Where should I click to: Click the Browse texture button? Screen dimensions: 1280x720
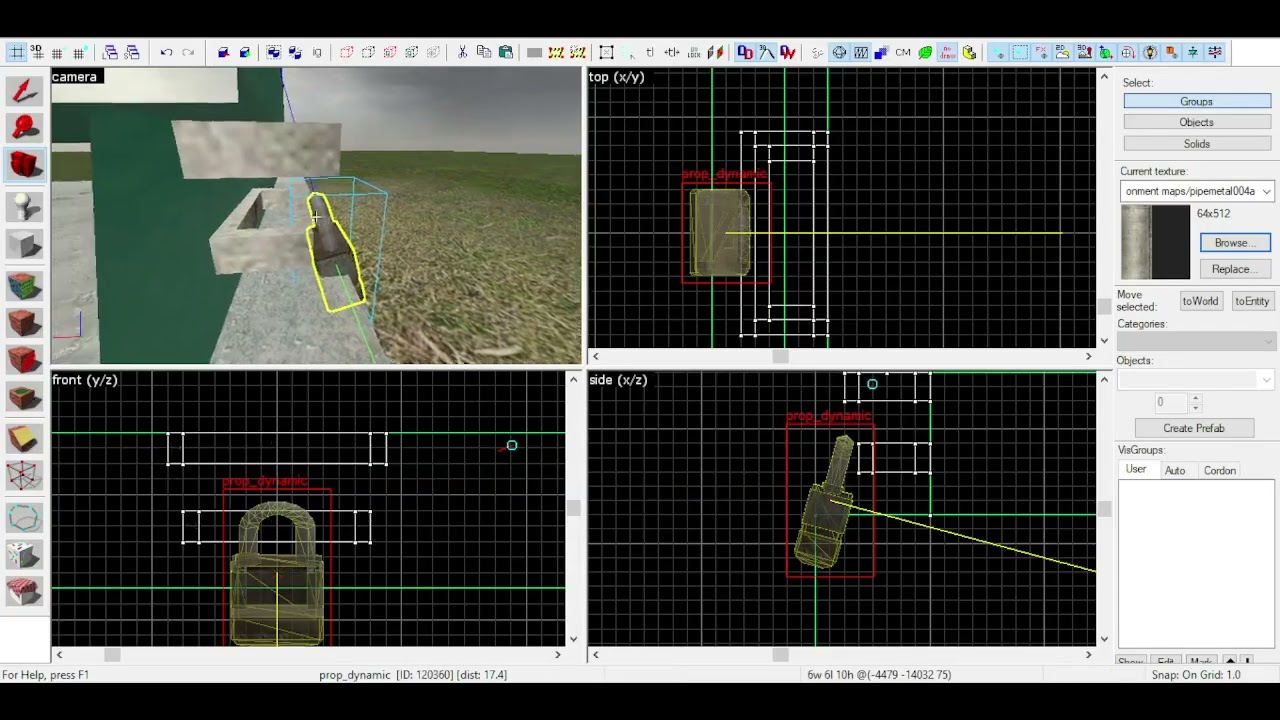pos(1235,243)
